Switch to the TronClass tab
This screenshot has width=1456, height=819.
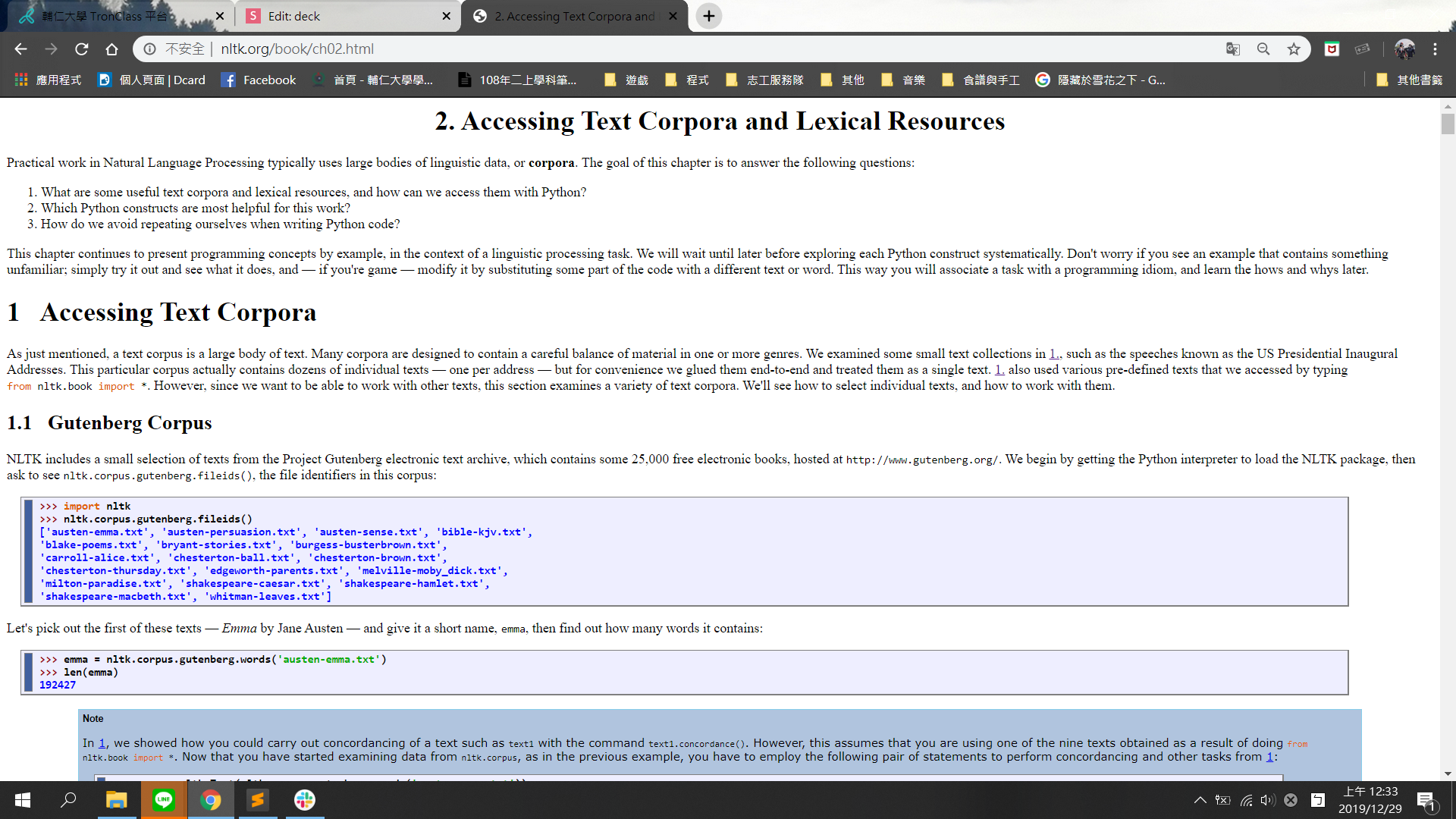pos(106,16)
